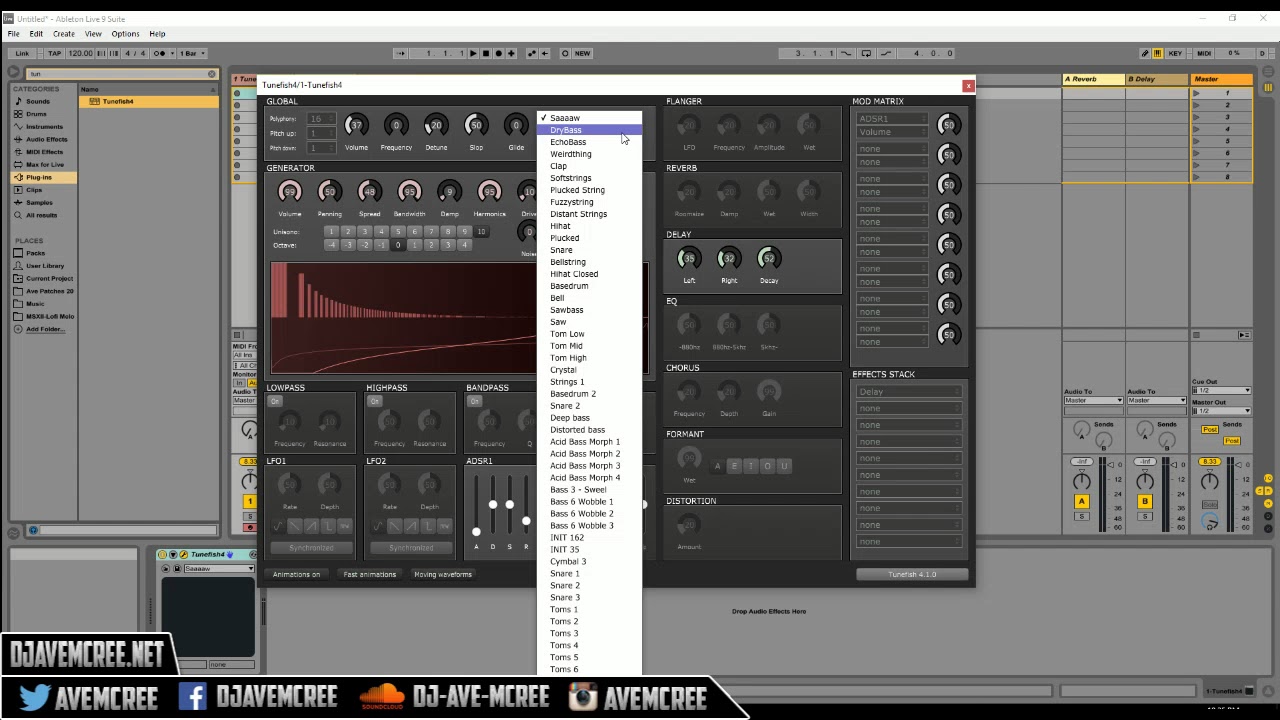Screen dimensions: 1280x720
Task: Select the Play button in the transport bar
Action: (473, 53)
